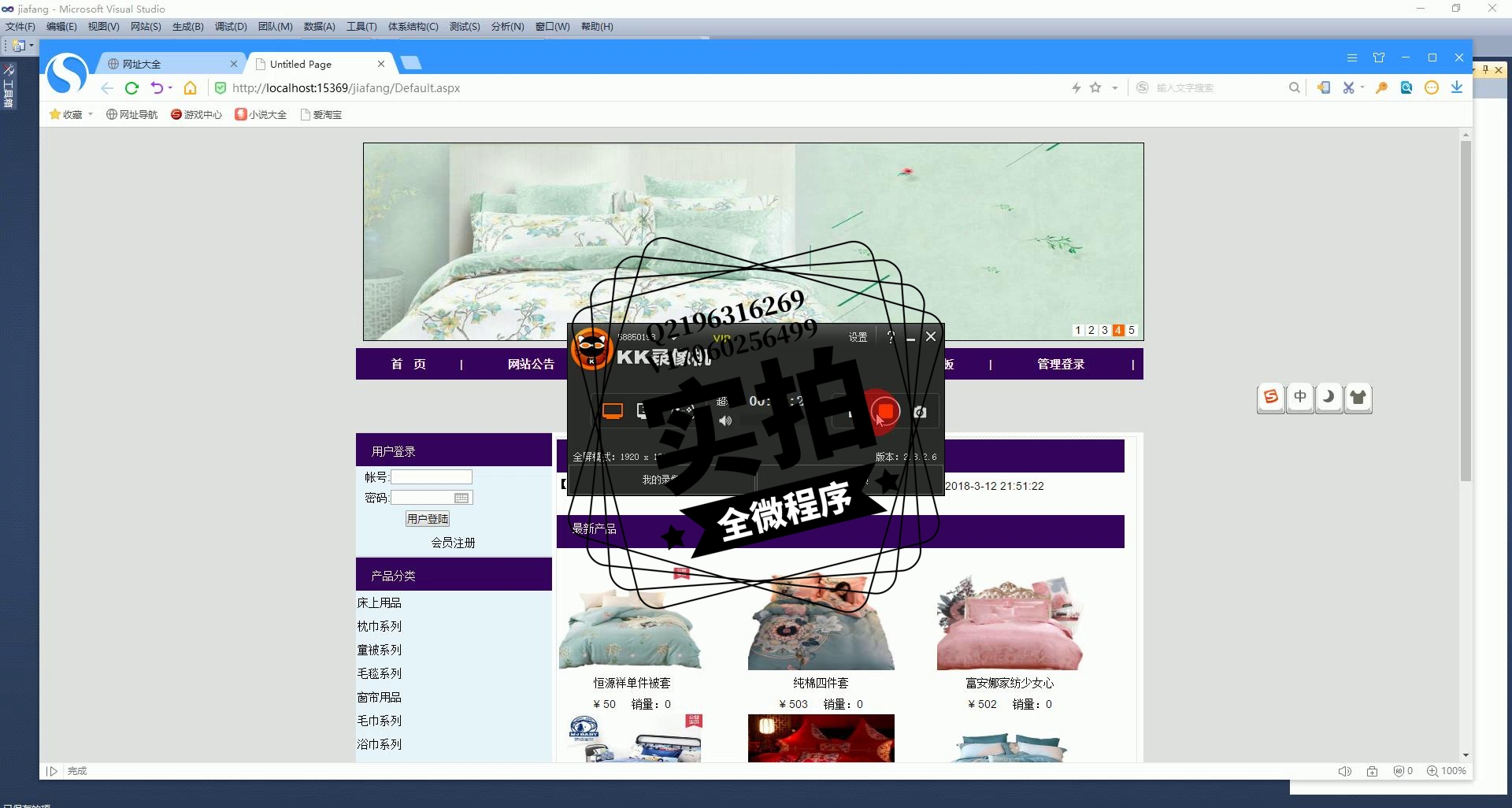Click the Sogou input S logo icon

[x=1270, y=397]
